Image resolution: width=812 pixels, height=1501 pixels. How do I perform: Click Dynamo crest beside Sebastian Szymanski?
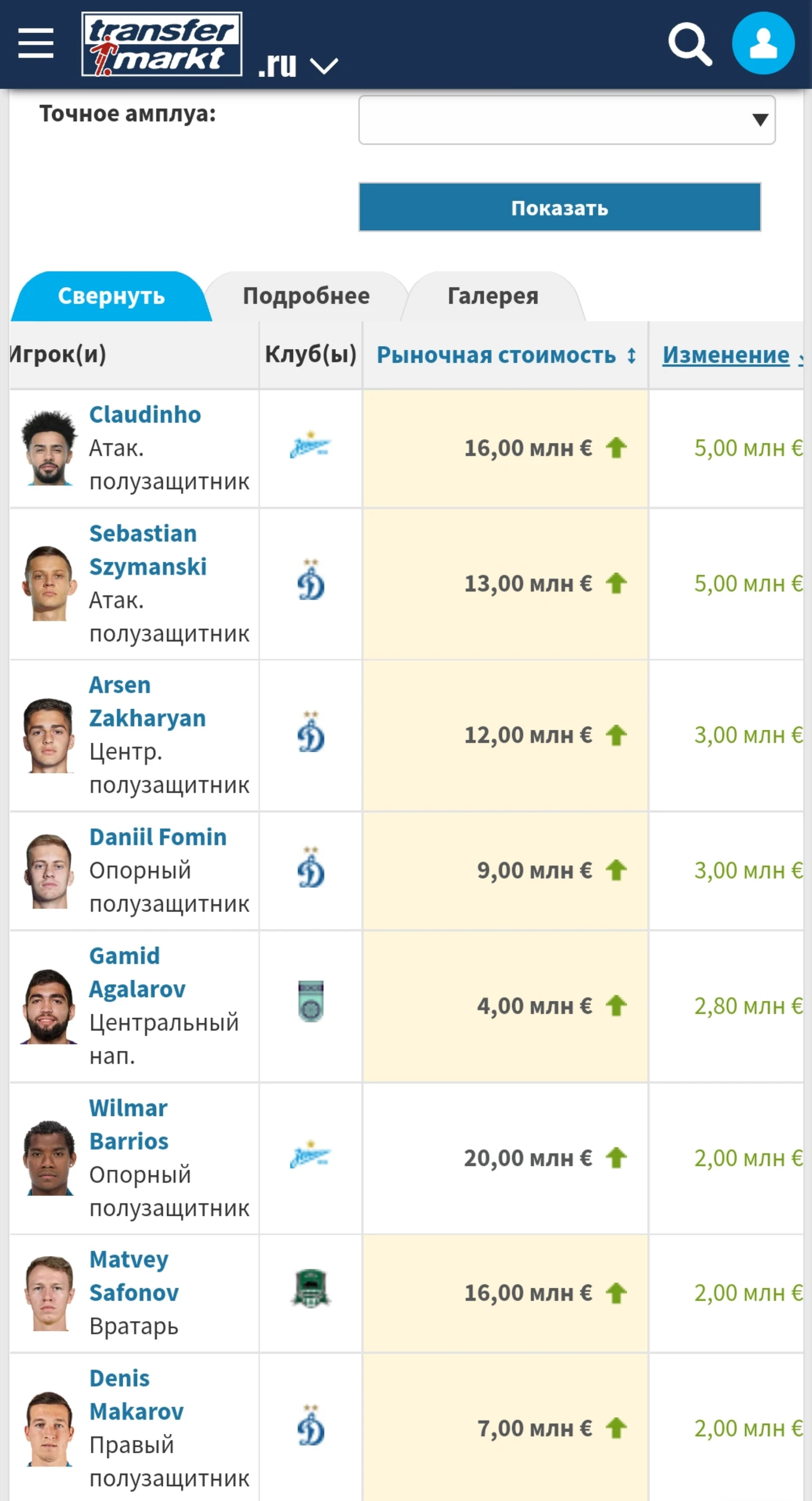[310, 582]
